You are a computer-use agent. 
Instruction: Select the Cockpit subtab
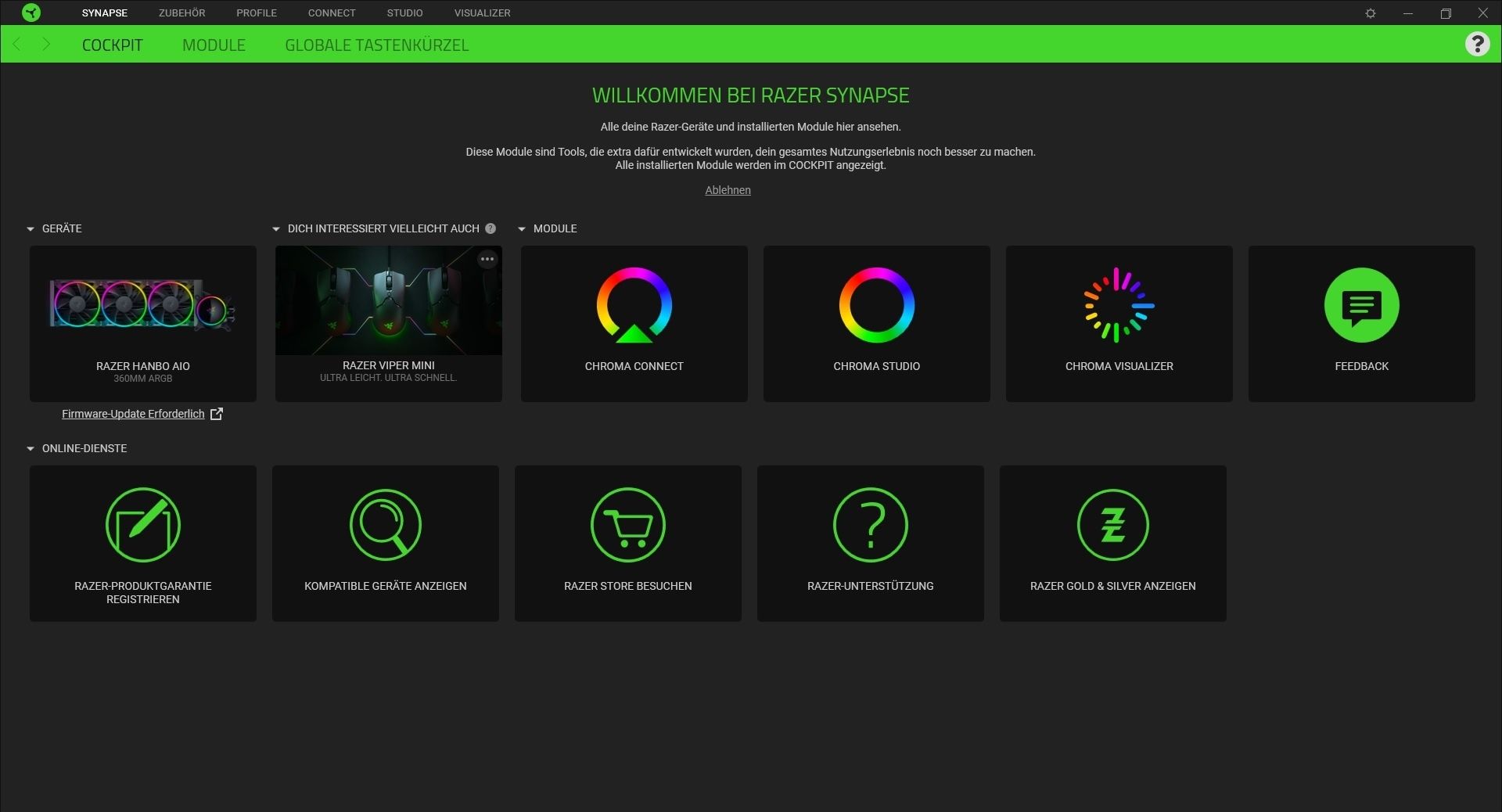pos(113,45)
